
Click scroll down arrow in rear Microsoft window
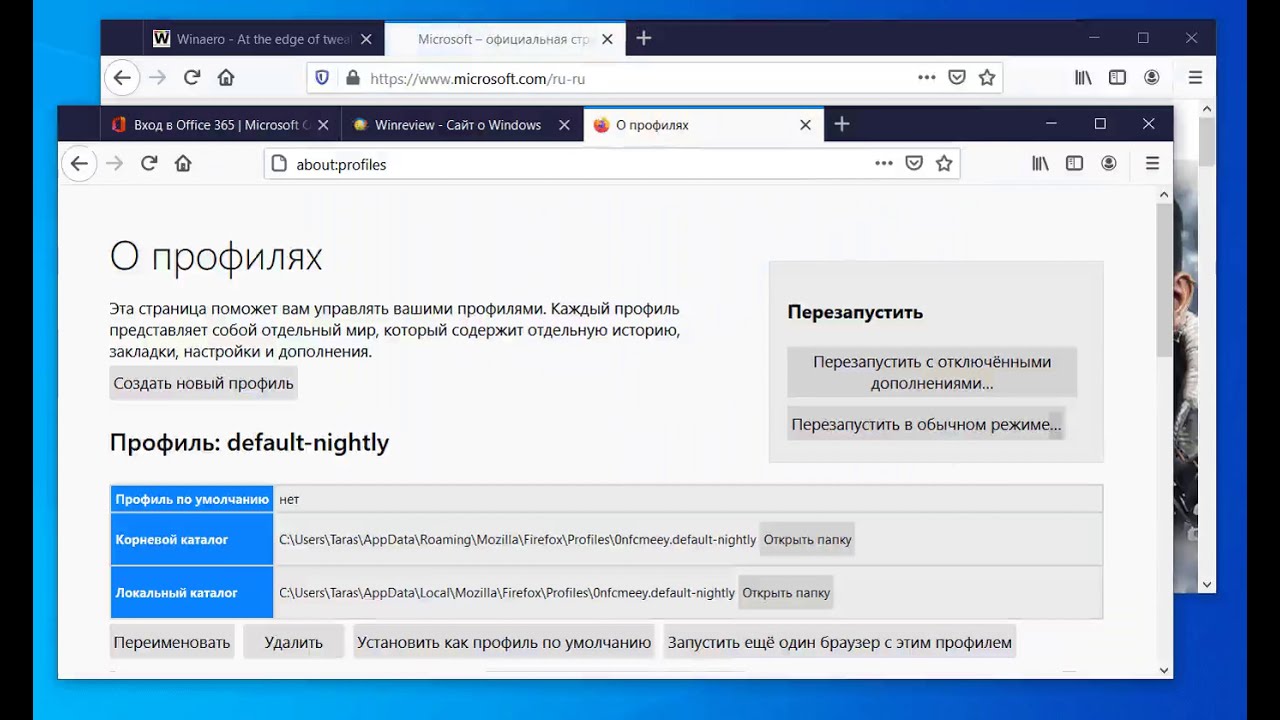1207,584
